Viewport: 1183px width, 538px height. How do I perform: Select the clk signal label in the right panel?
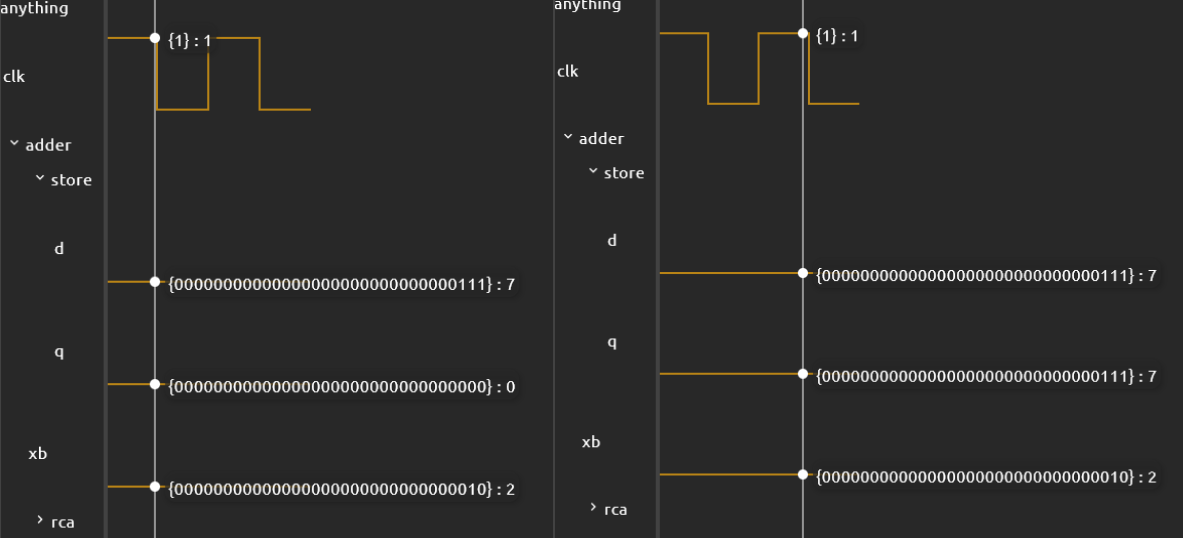[x=567, y=72]
